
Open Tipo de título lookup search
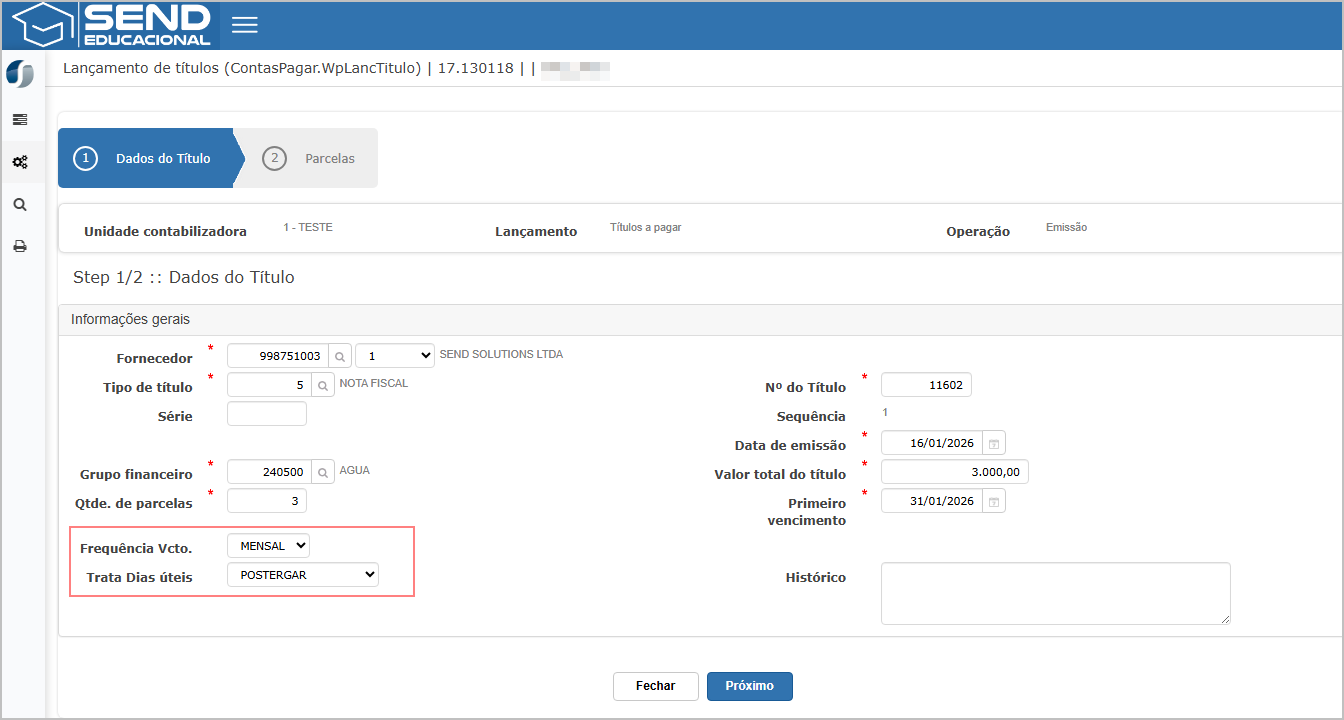pos(323,385)
